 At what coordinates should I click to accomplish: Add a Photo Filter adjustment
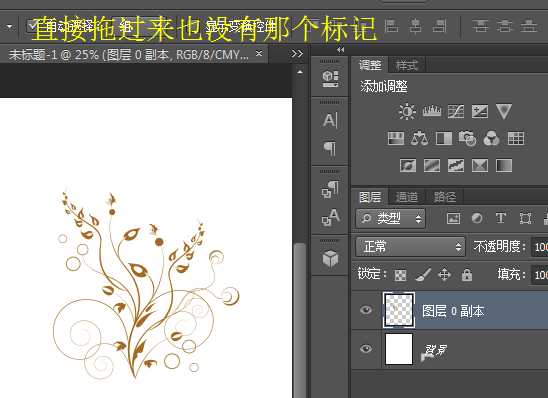pyautogui.click(x=467, y=138)
